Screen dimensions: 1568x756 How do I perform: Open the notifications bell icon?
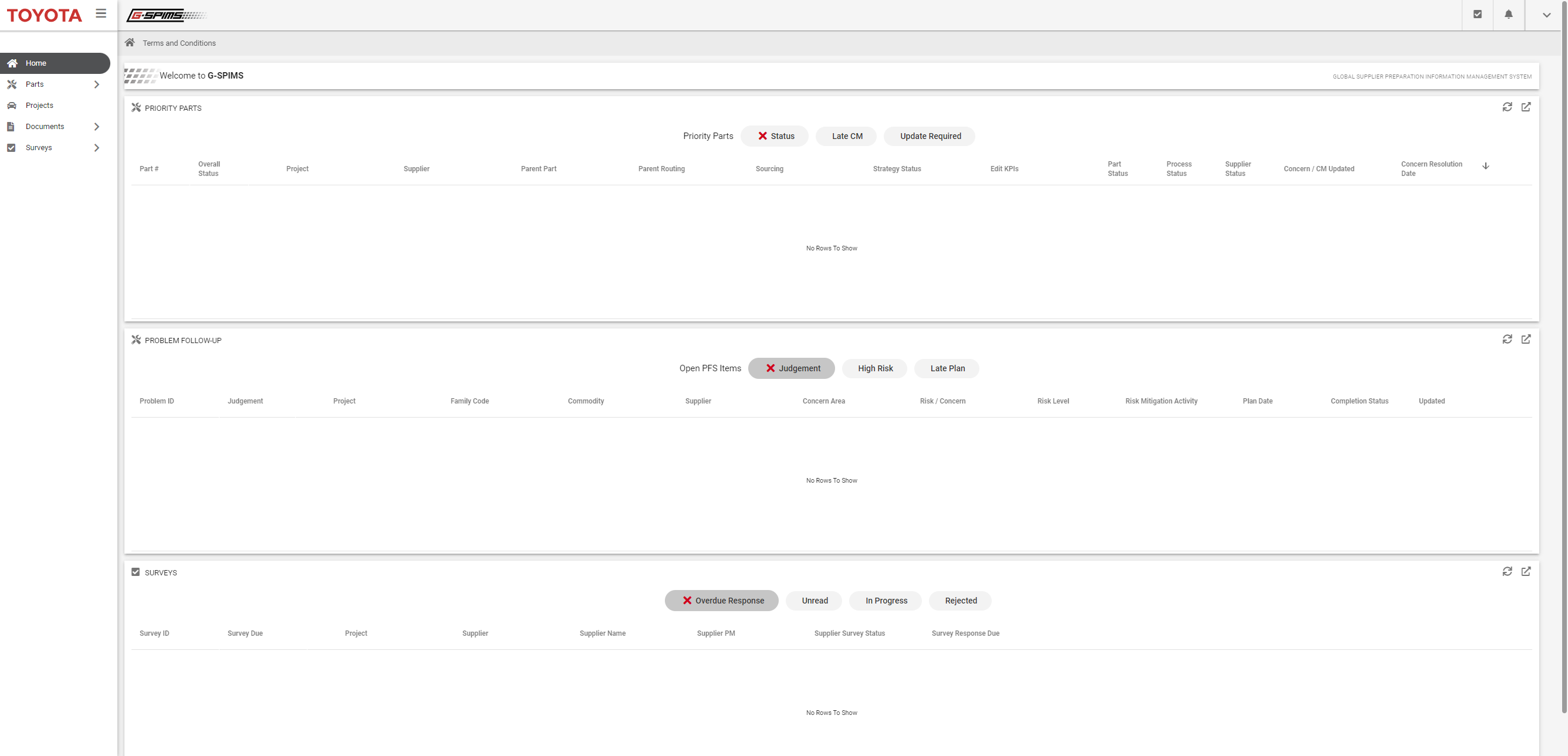[1508, 15]
